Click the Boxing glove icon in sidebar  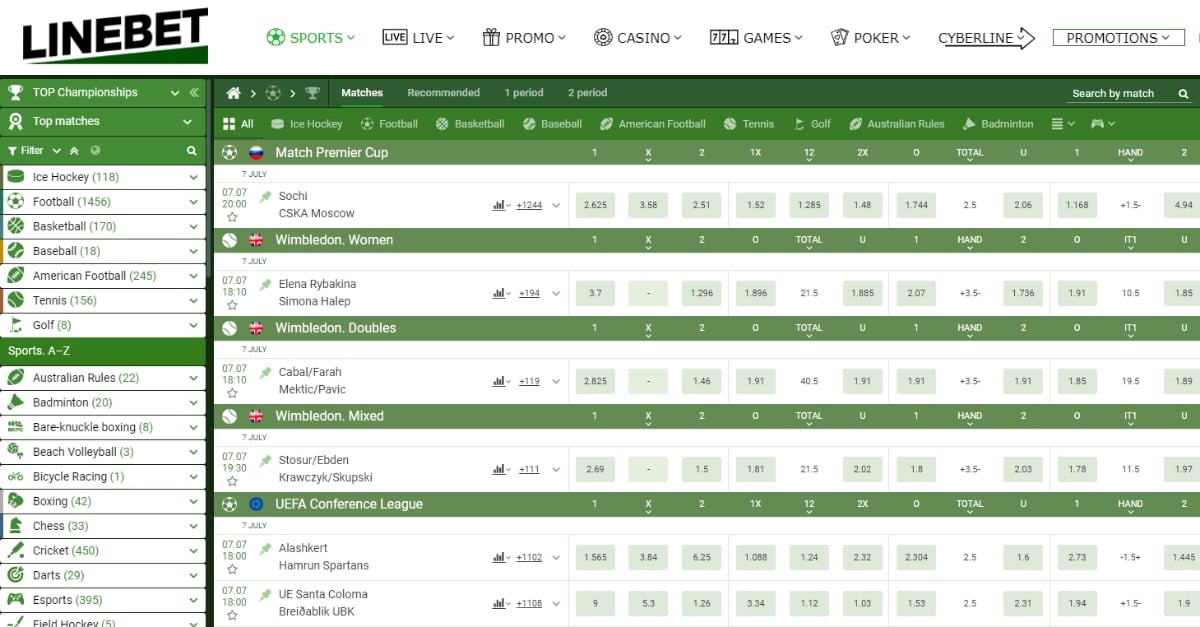(16, 501)
